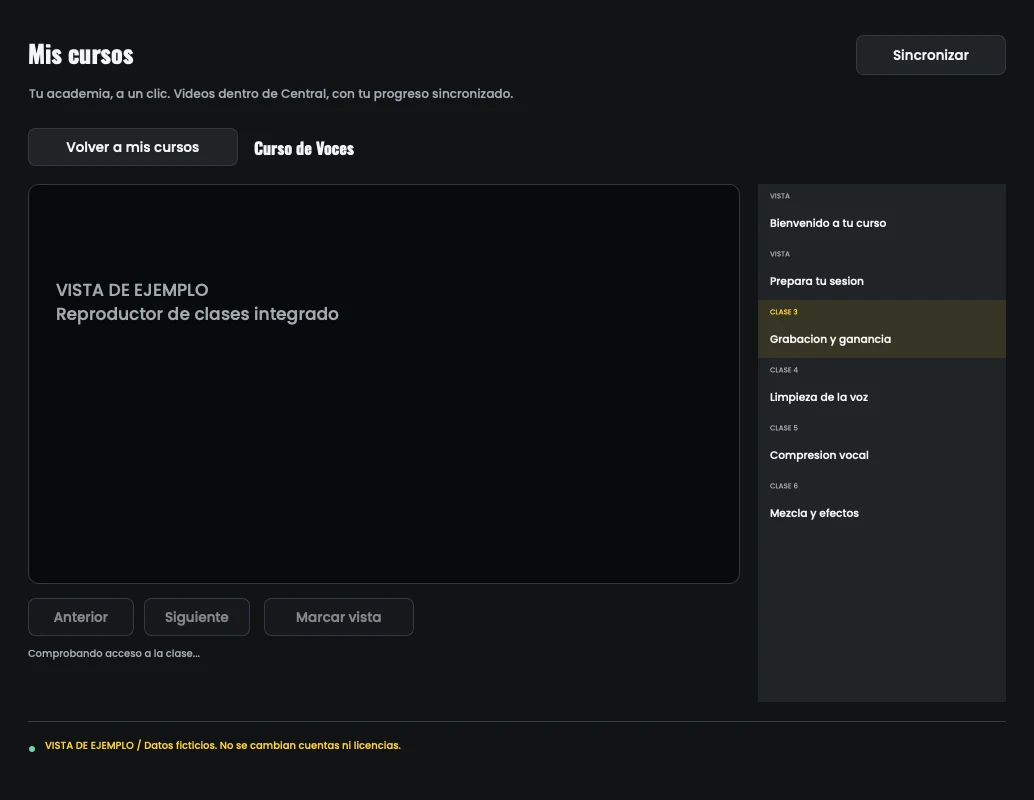Viewport: 1034px width, 800px height.
Task: Open class 6 Mezcla y efectos
Action: [x=882, y=503]
